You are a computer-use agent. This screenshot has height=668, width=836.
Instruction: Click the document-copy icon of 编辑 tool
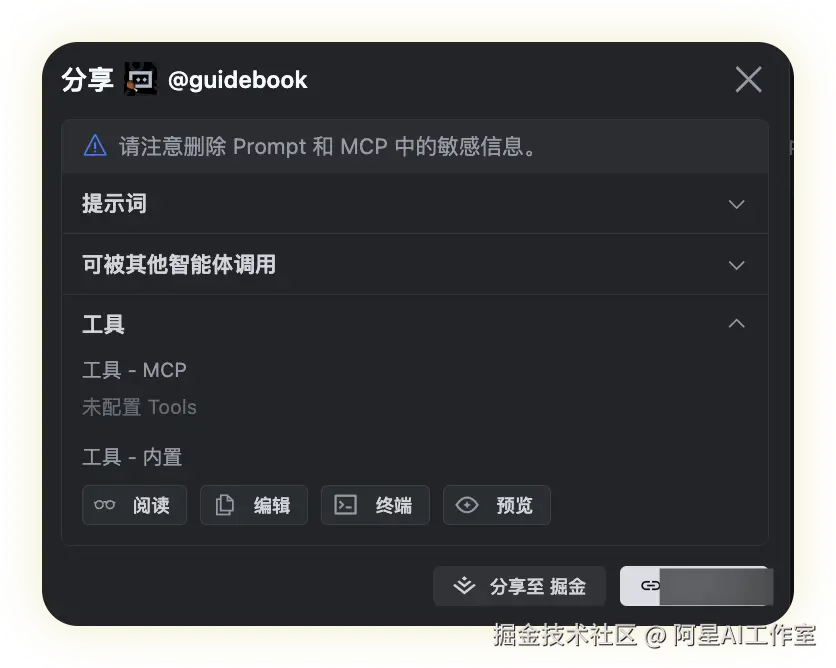click(224, 505)
